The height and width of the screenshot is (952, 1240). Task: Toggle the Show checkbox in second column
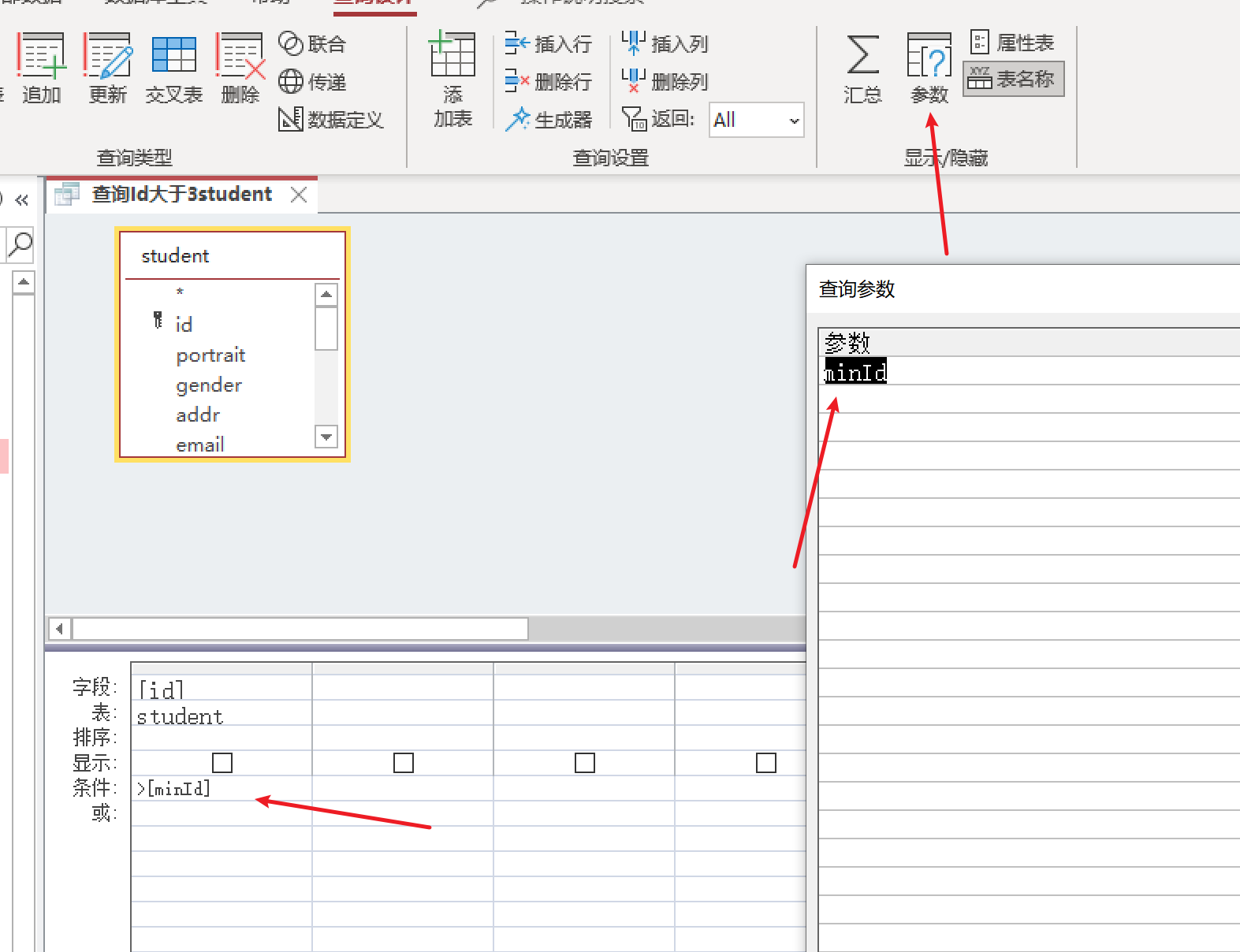pyautogui.click(x=404, y=763)
